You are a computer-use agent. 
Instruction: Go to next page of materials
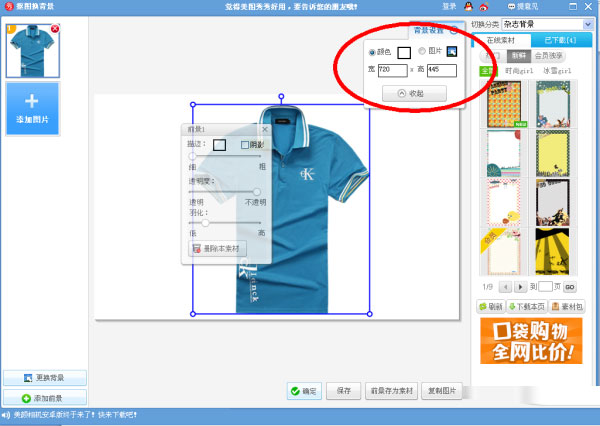click(518, 286)
